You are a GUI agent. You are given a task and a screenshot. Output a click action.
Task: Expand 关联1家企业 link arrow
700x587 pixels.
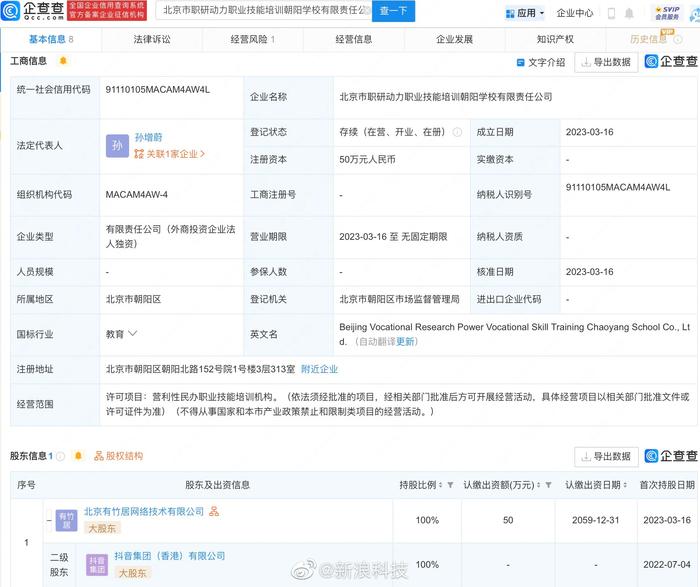(x=203, y=154)
